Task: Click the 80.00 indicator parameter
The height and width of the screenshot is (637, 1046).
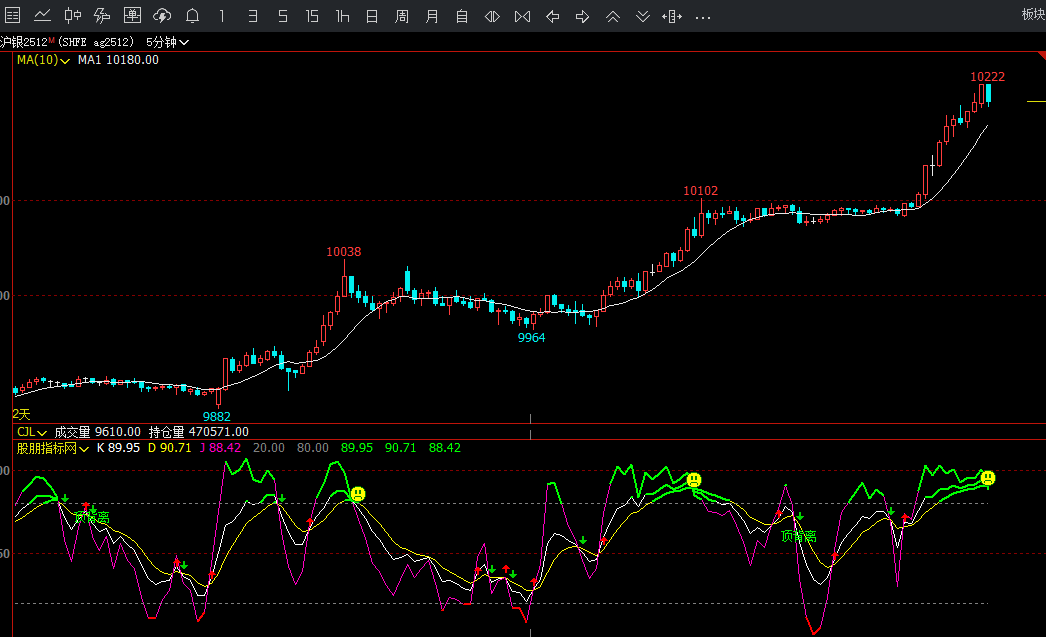Action: [x=313, y=448]
